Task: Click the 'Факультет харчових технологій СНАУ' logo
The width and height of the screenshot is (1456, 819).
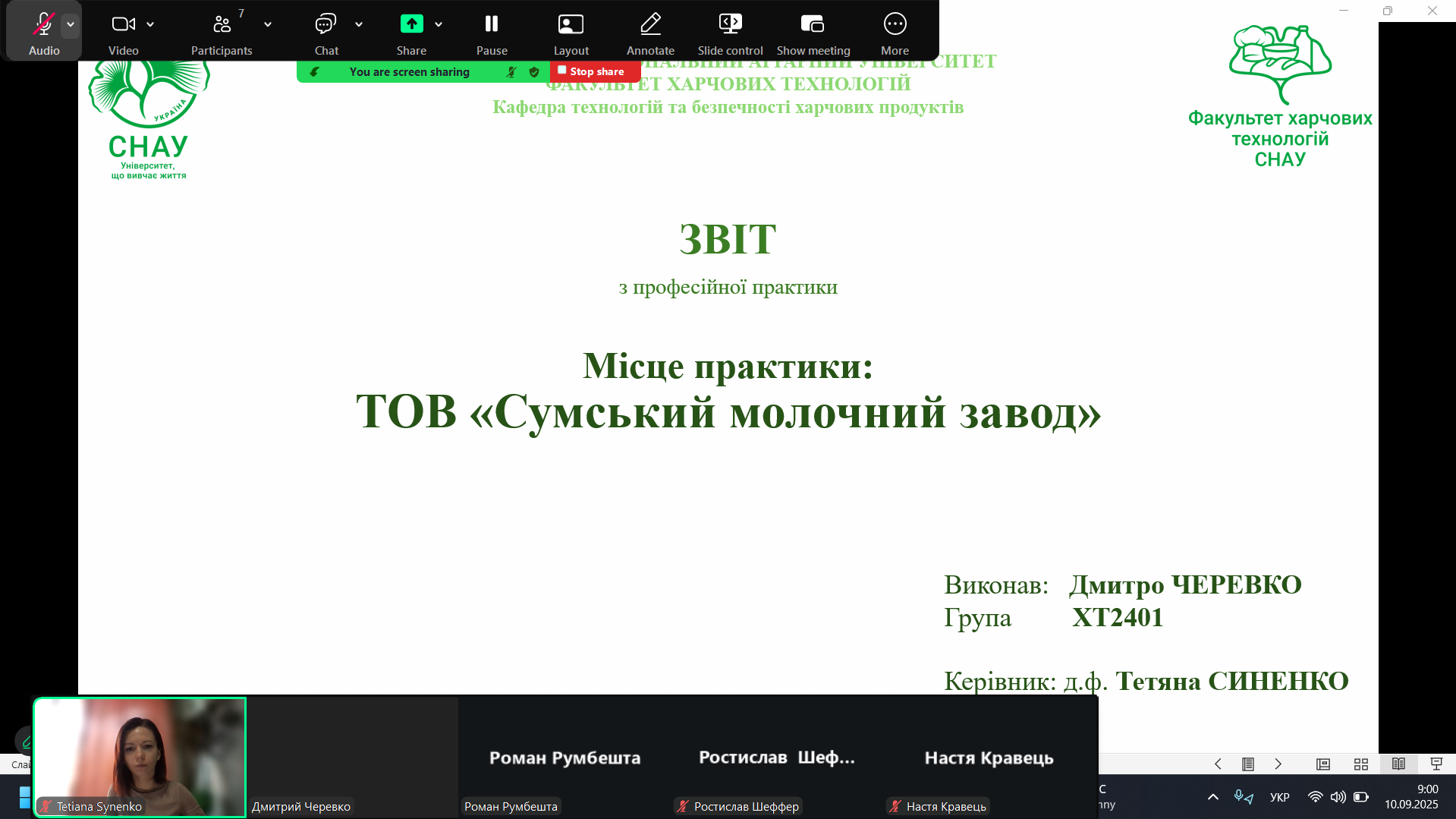Action: coord(1280,96)
